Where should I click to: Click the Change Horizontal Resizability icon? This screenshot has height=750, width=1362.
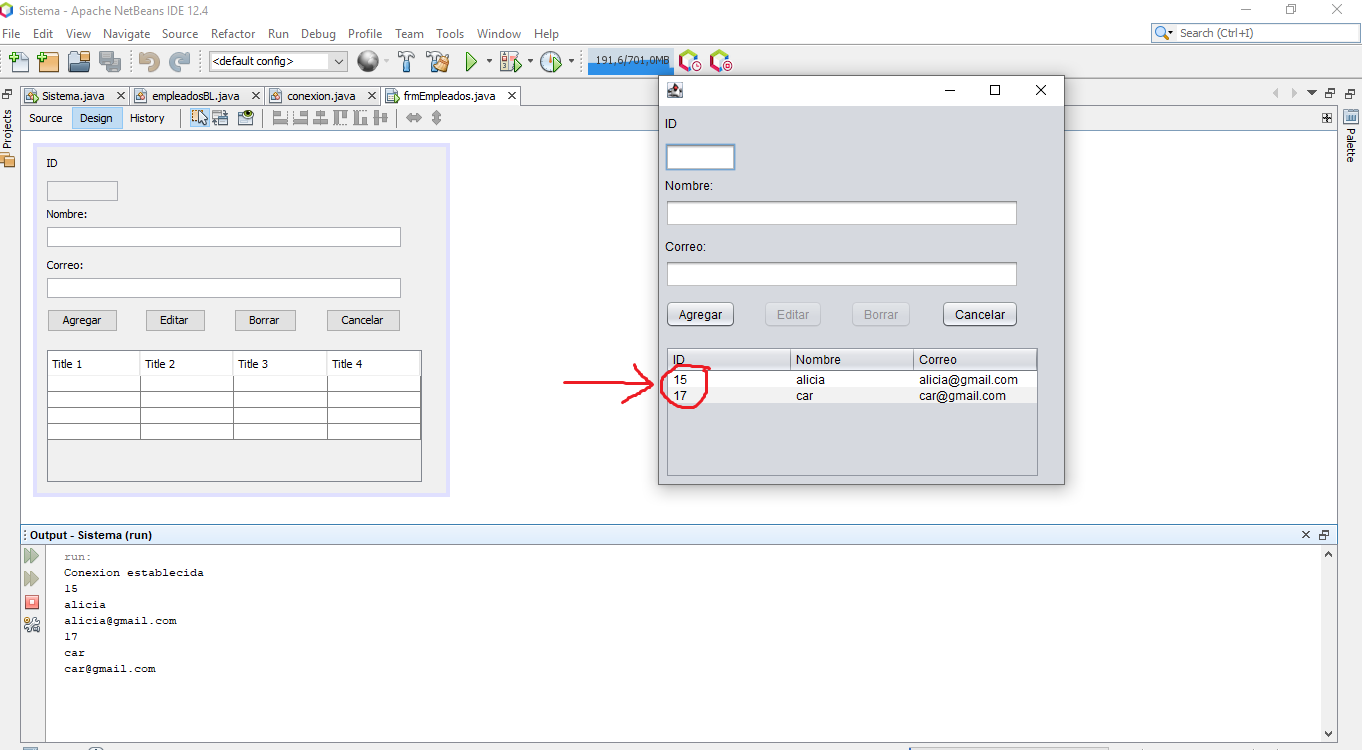coord(414,118)
